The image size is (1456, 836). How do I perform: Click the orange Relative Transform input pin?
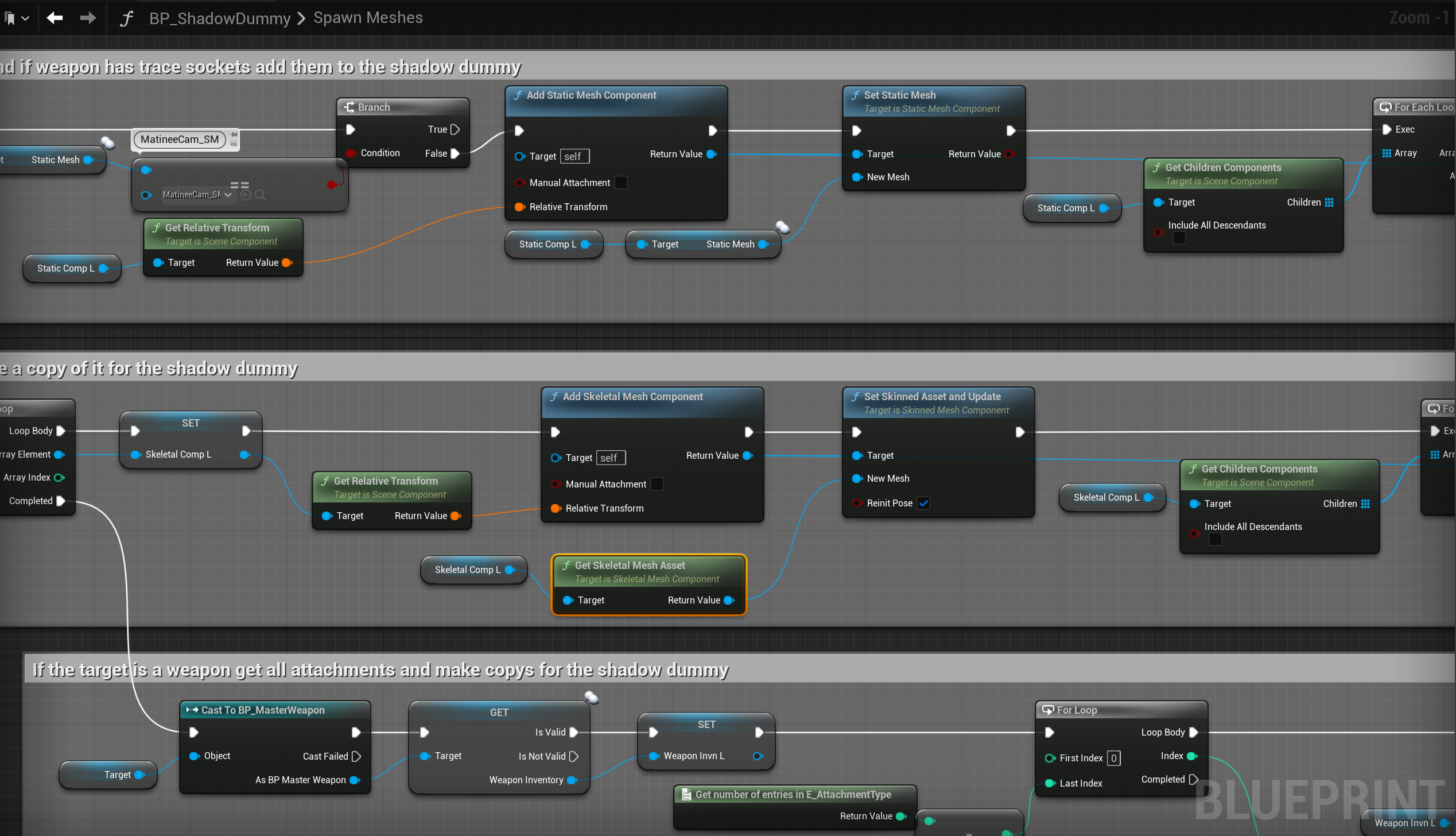click(x=519, y=207)
